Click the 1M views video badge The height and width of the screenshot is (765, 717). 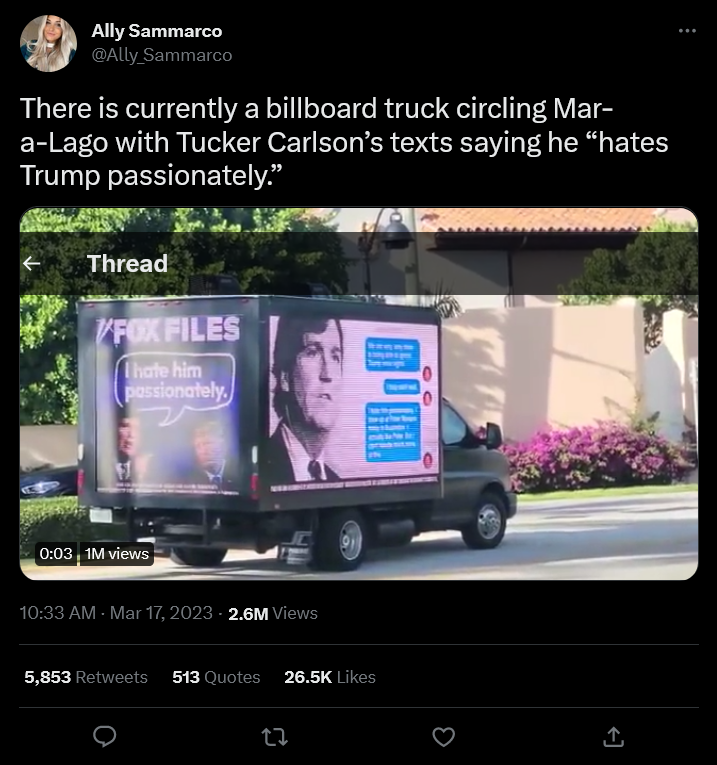point(117,554)
